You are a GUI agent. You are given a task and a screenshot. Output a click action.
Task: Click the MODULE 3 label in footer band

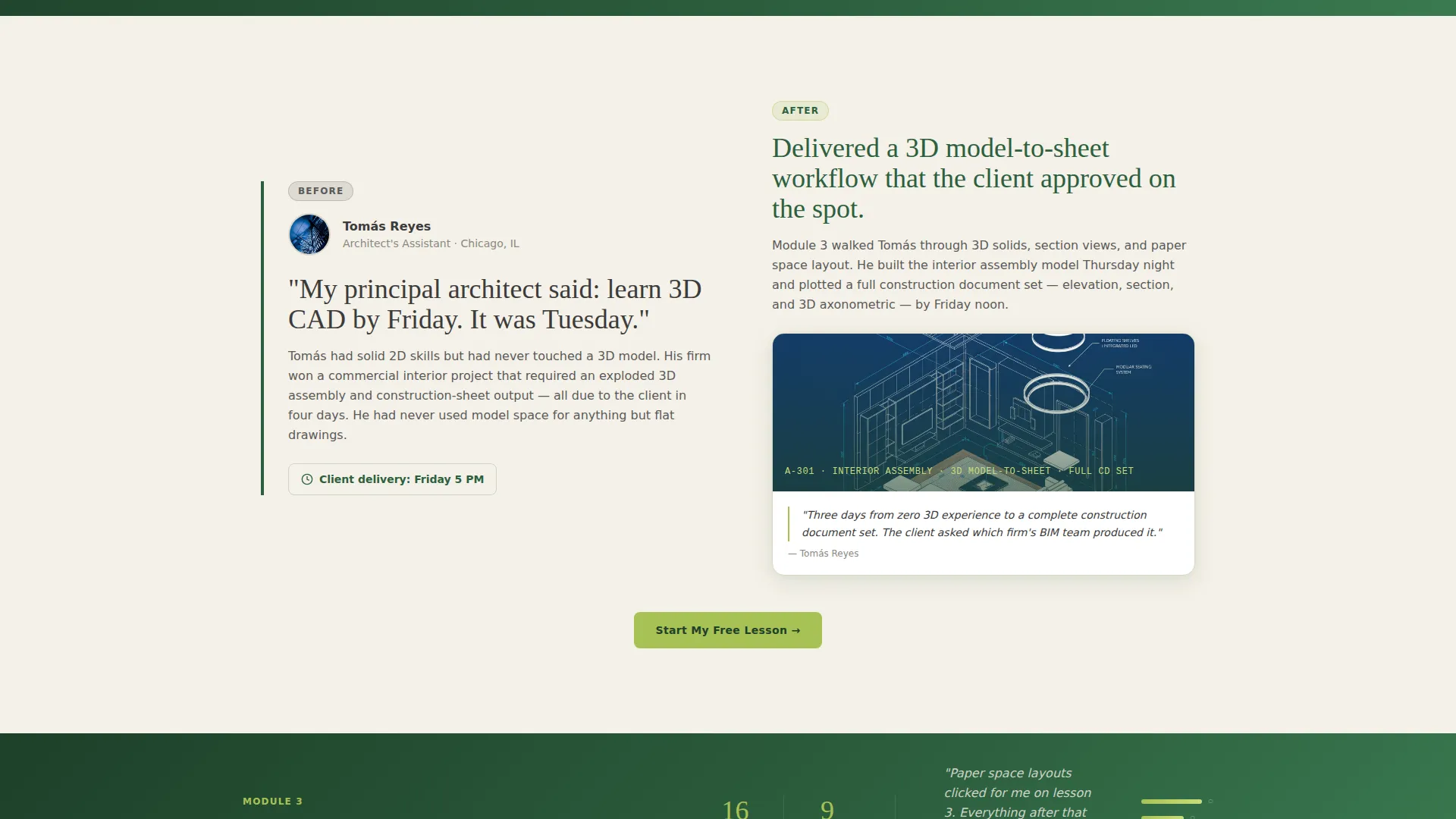pos(272,802)
